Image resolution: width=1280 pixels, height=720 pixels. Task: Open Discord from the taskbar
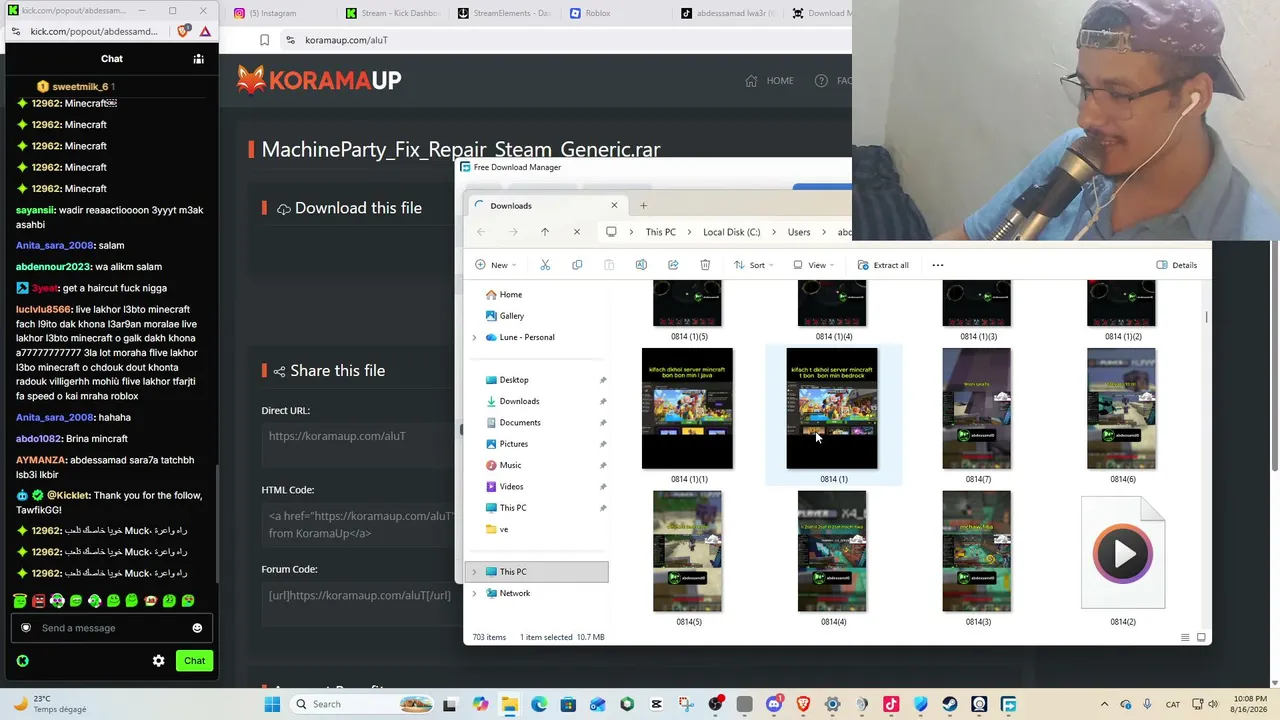pyautogui.click(x=774, y=704)
